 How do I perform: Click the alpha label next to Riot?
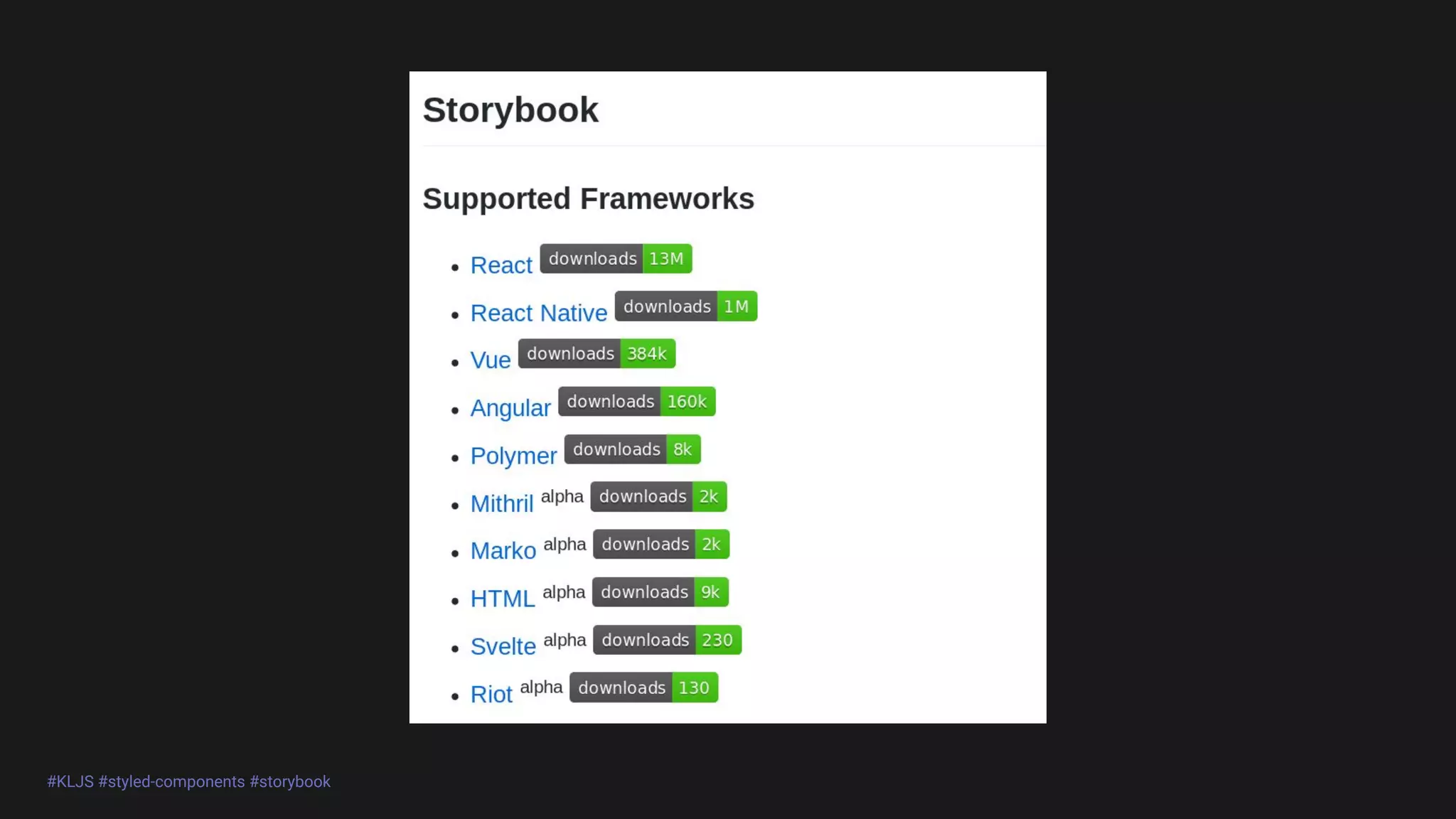pyautogui.click(x=541, y=687)
